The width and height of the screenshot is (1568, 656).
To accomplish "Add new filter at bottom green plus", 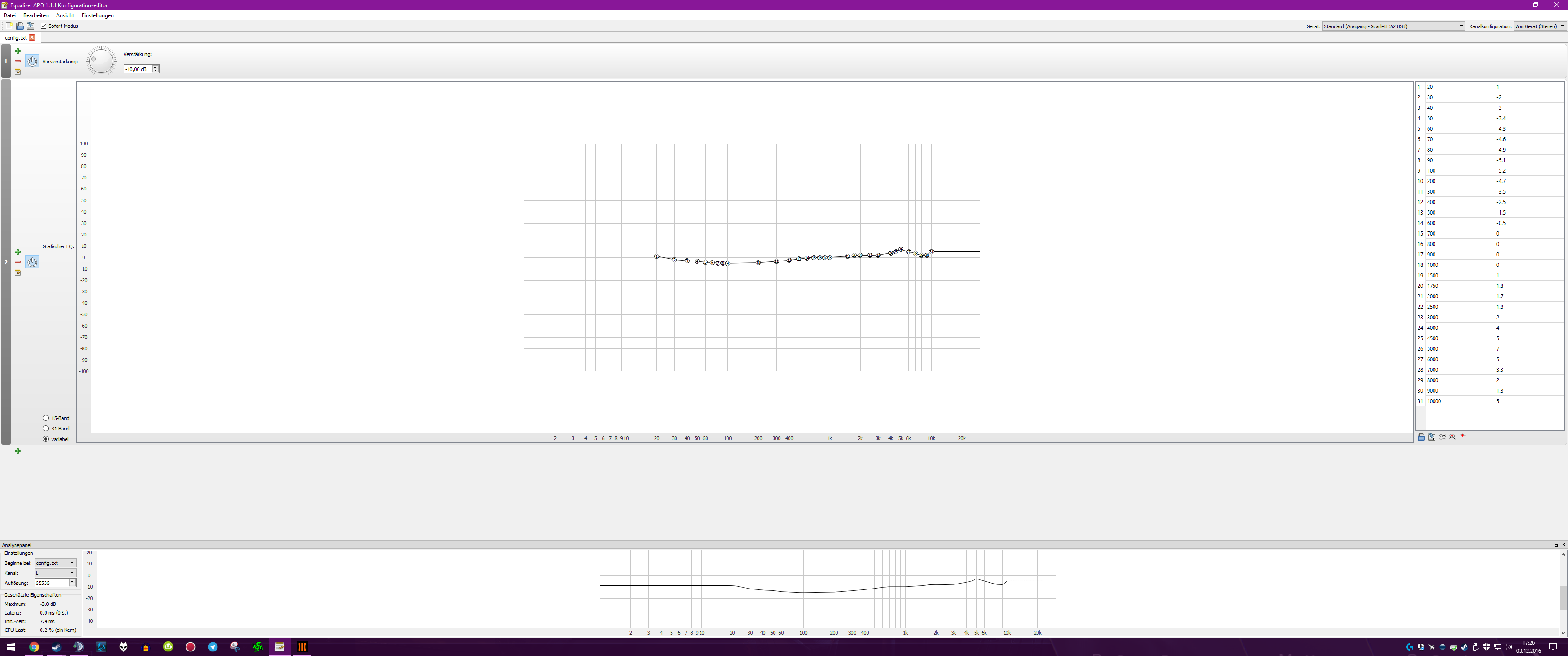I will click(x=18, y=451).
